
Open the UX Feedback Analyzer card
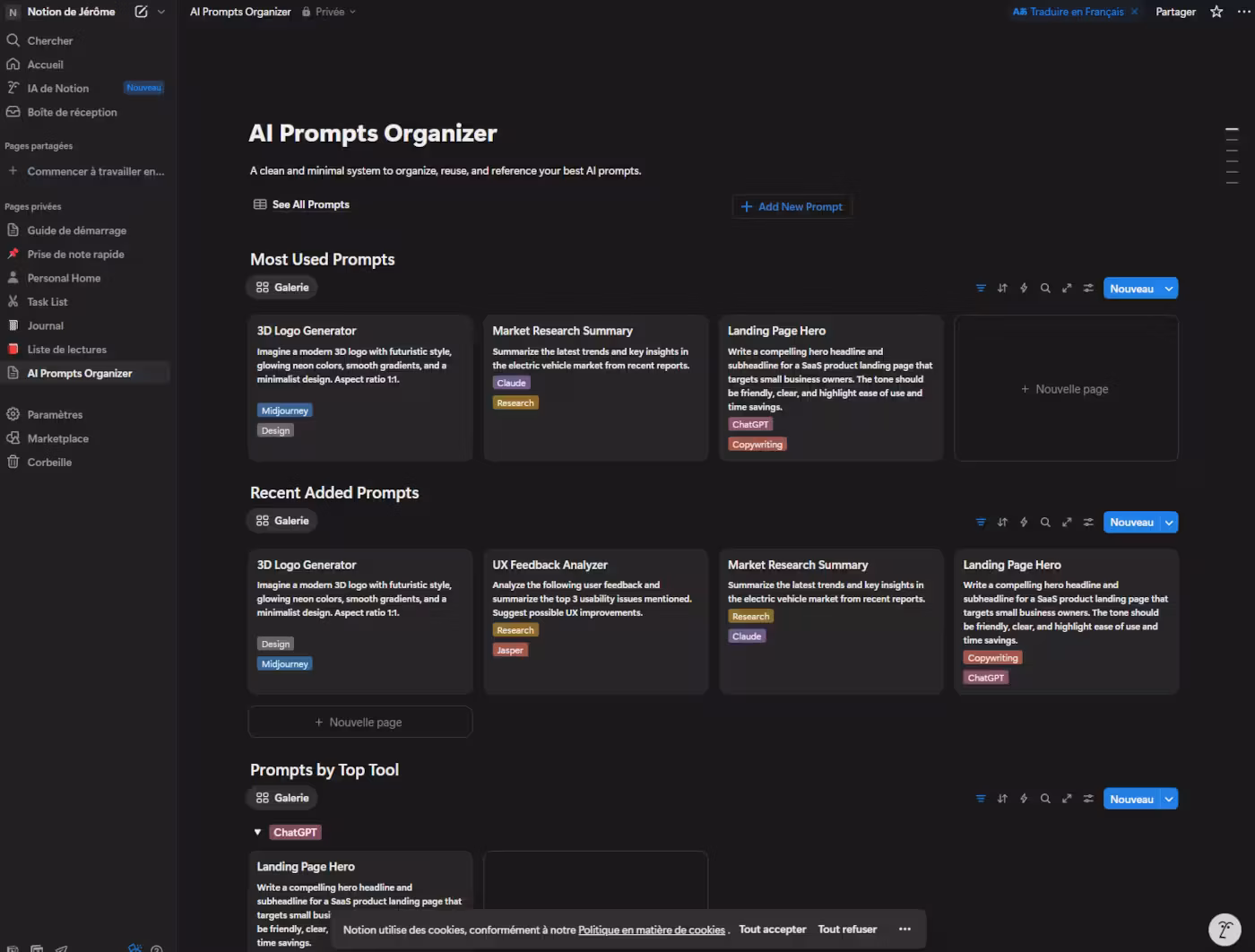tap(550, 565)
